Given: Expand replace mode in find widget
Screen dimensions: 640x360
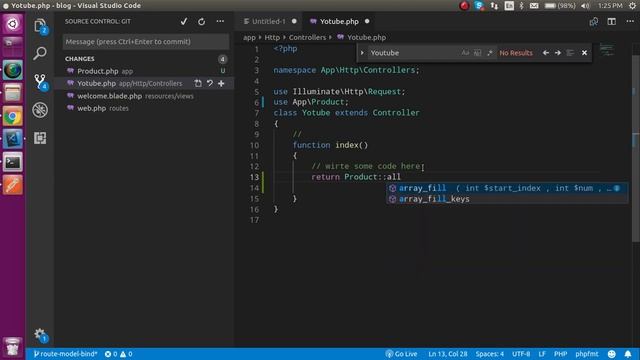Looking at the screenshot, I should (x=362, y=53).
